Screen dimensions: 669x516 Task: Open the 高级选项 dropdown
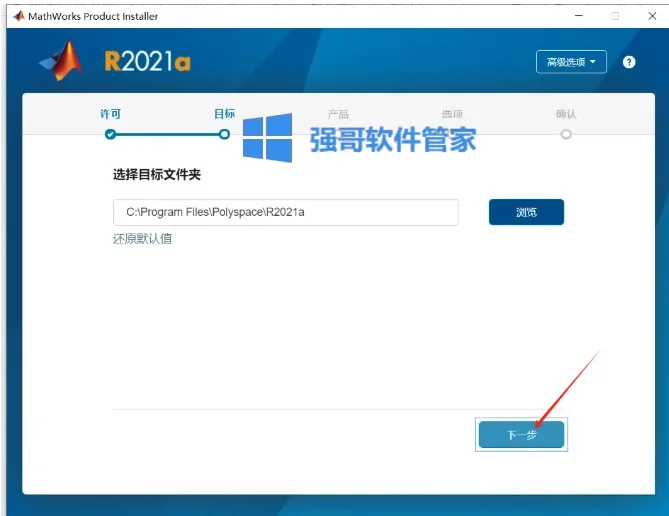click(x=571, y=62)
